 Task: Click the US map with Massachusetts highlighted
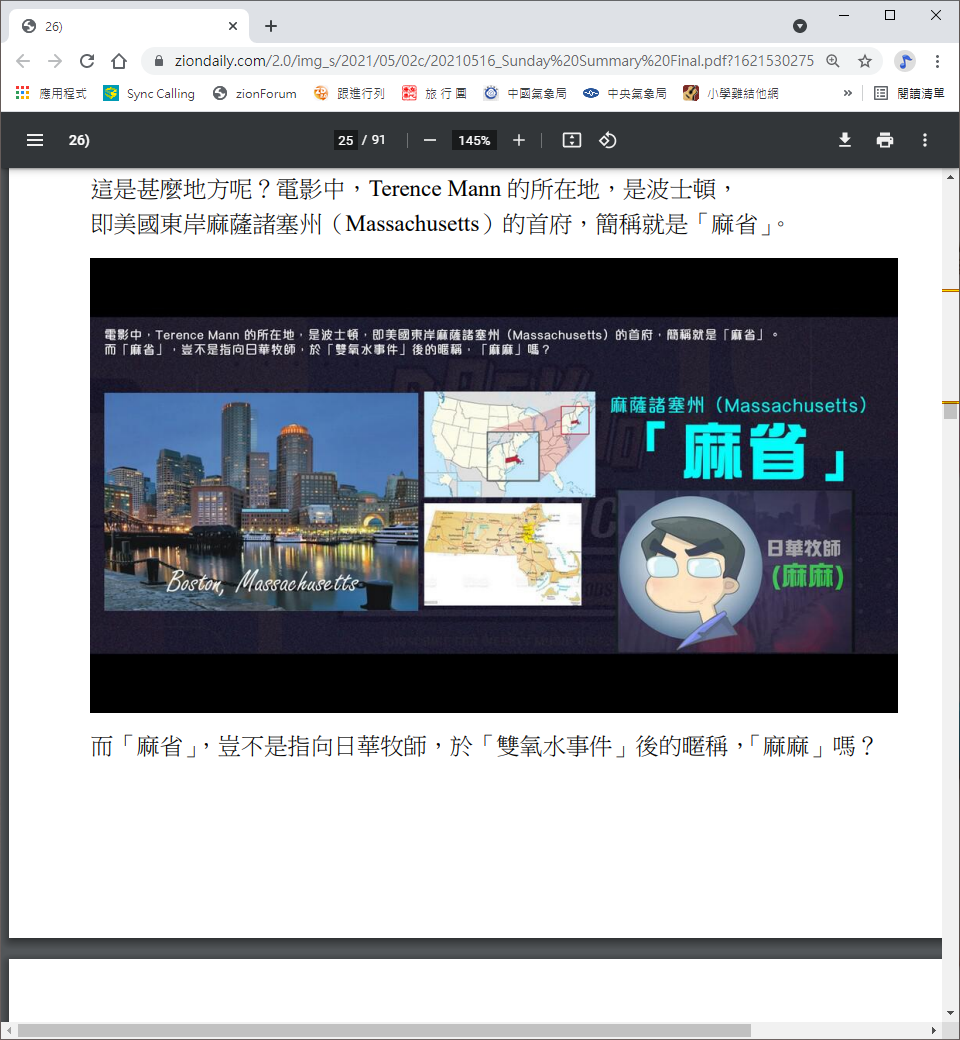[510, 444]
